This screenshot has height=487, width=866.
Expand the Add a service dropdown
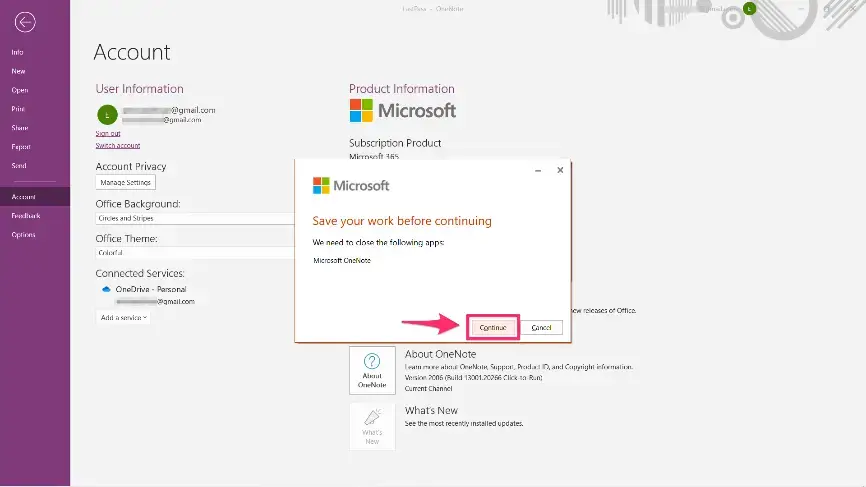pos(123,317)
